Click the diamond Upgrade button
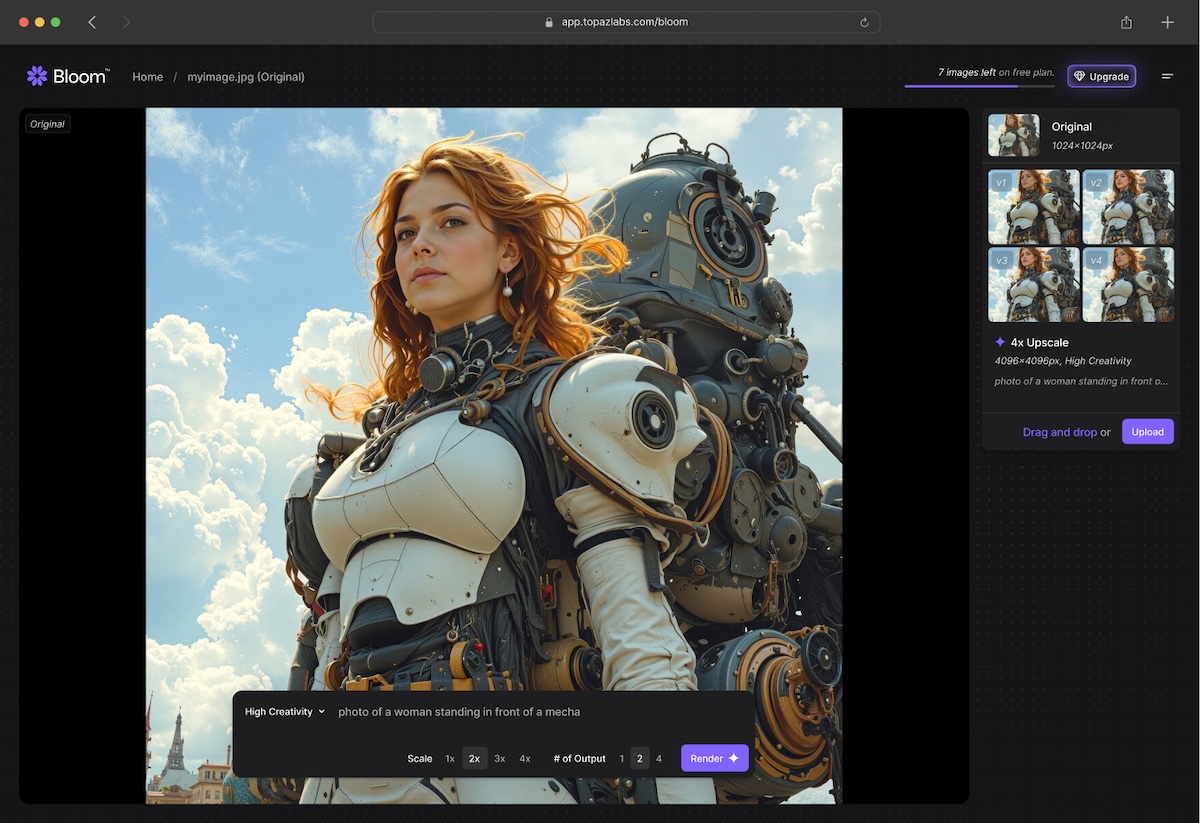 (x=1101, y=76)
